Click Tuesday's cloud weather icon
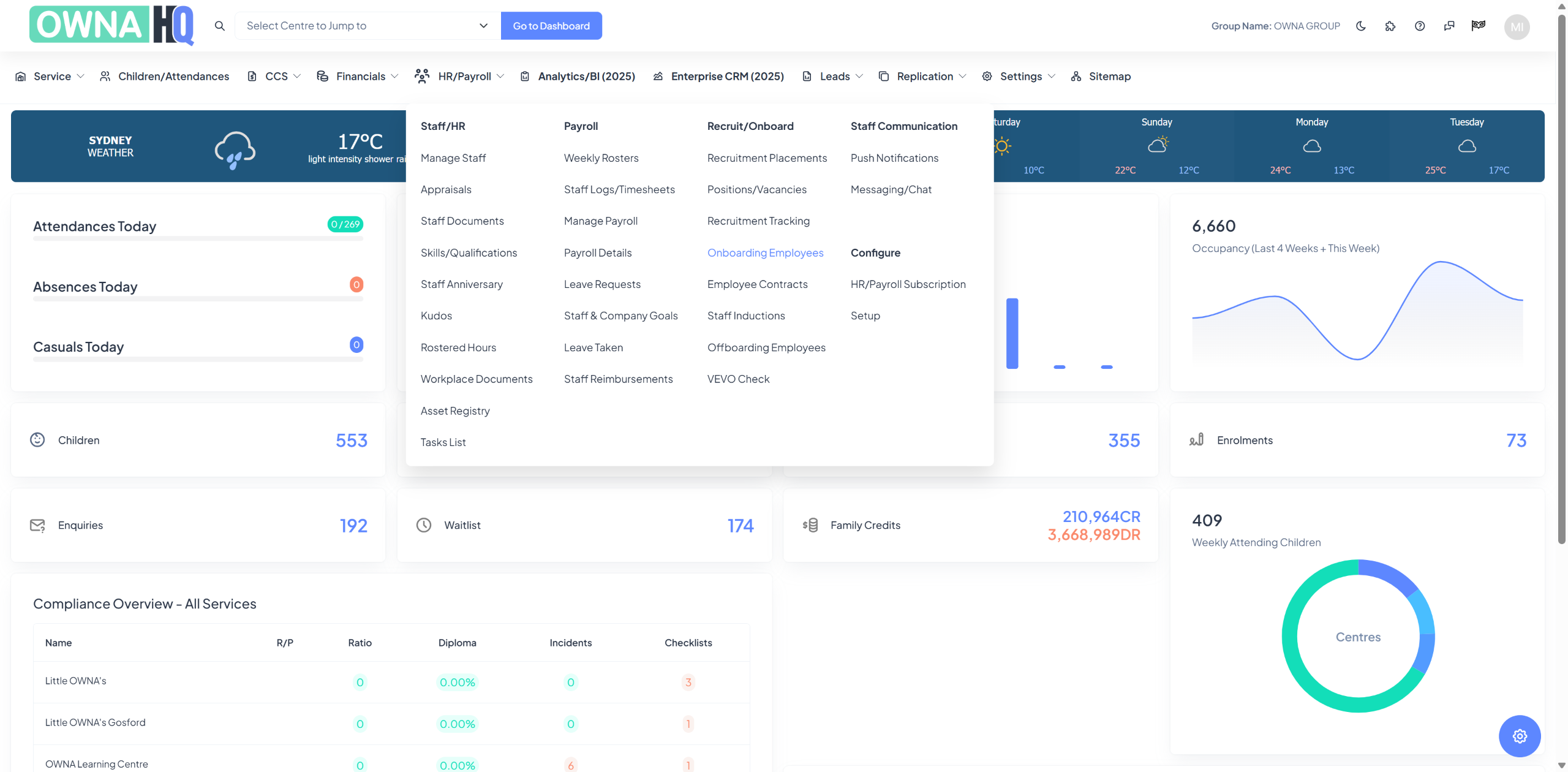1568x772 pixels. point(1467,146)
